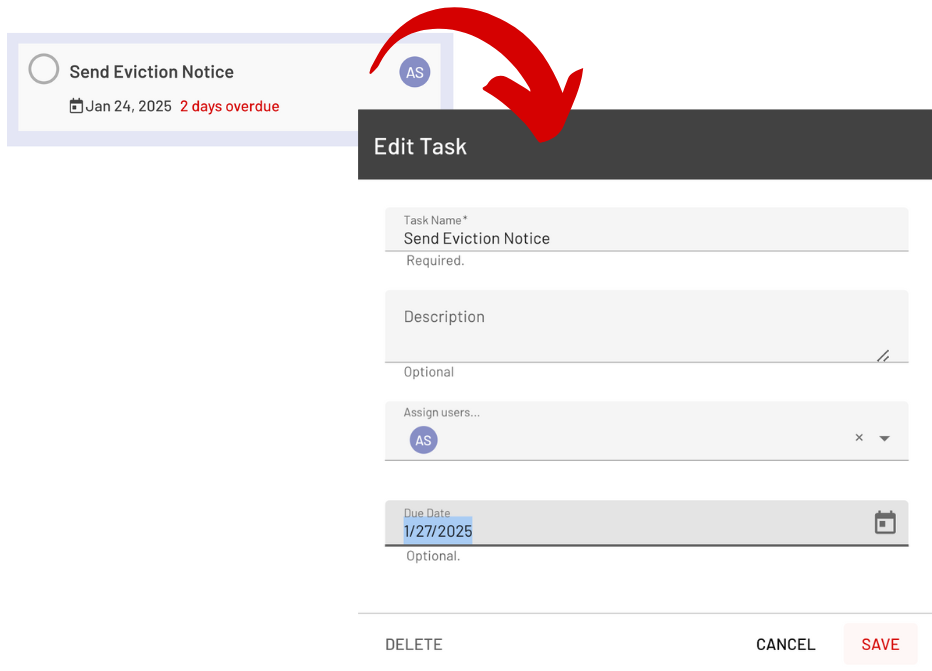Viewport: 932px width, 671px height.
Task: Edit the Task Name field
Action: tap(647, 229)
